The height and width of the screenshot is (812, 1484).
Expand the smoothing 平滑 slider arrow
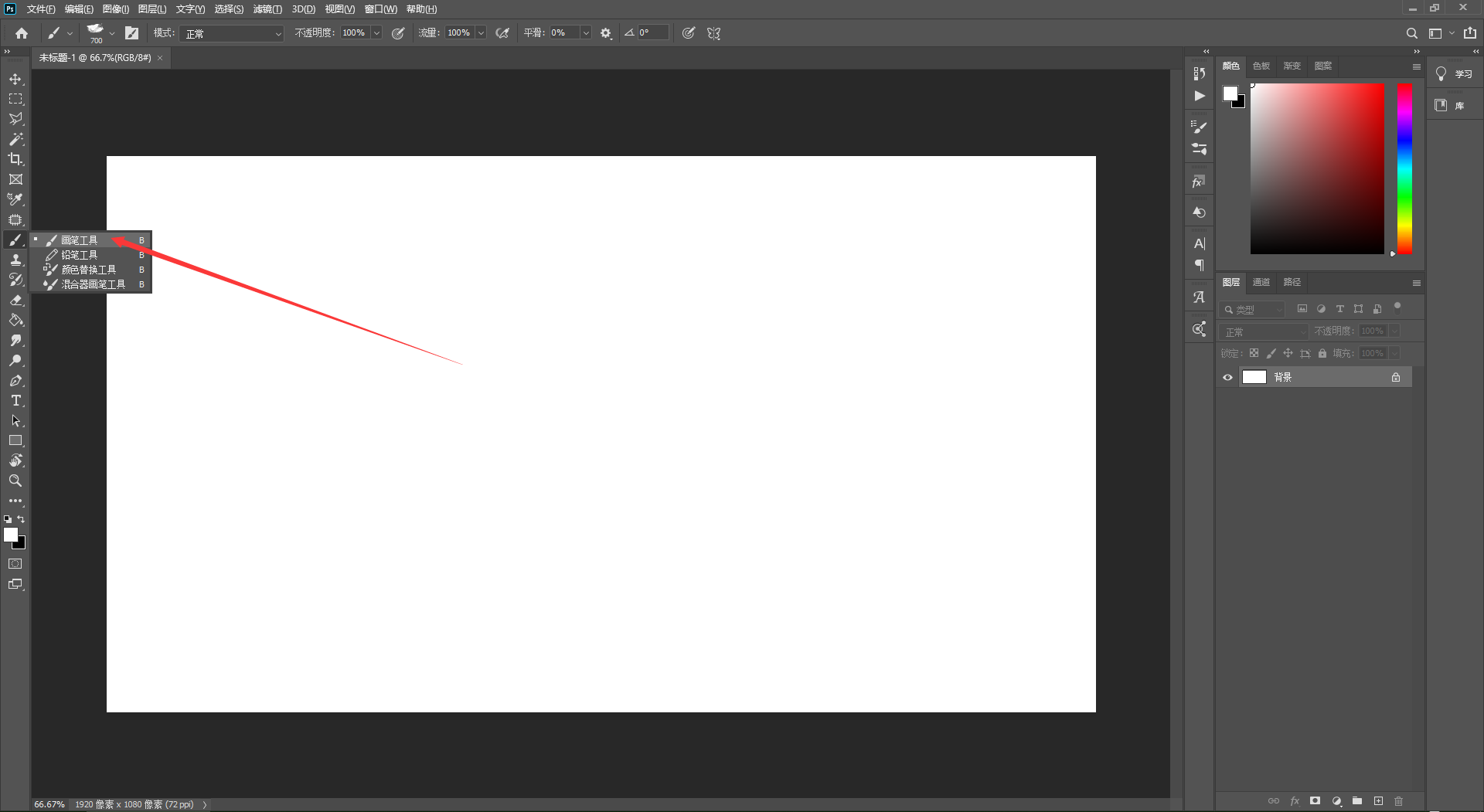586,33
